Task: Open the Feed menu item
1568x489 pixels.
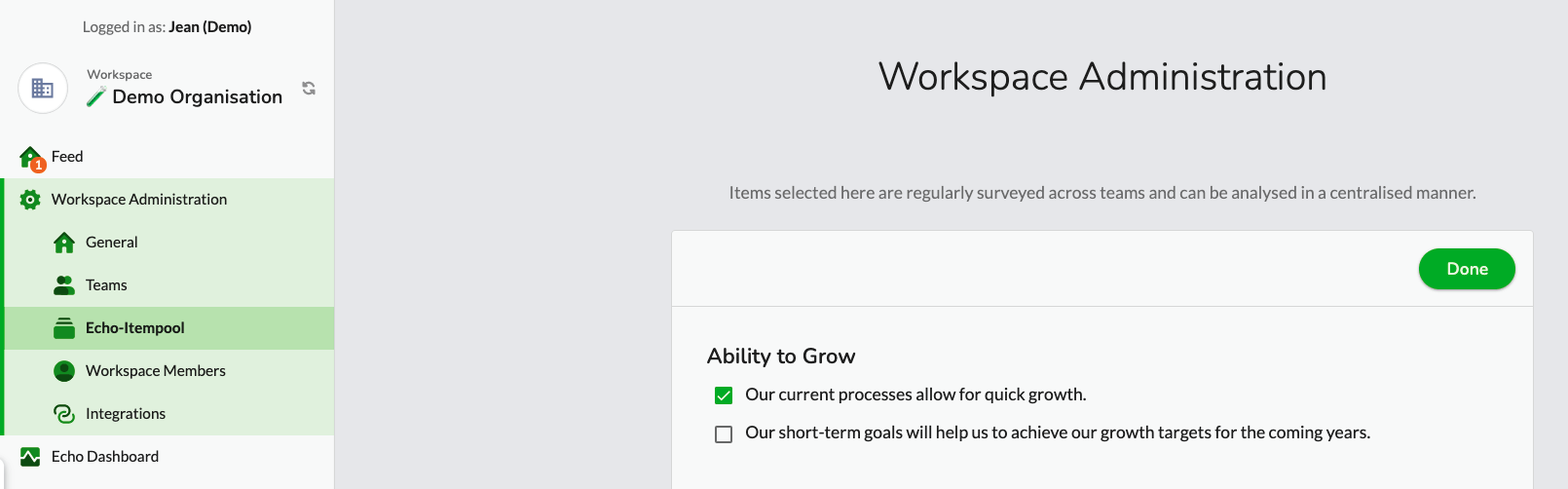Action: click(x=168, y=157)
